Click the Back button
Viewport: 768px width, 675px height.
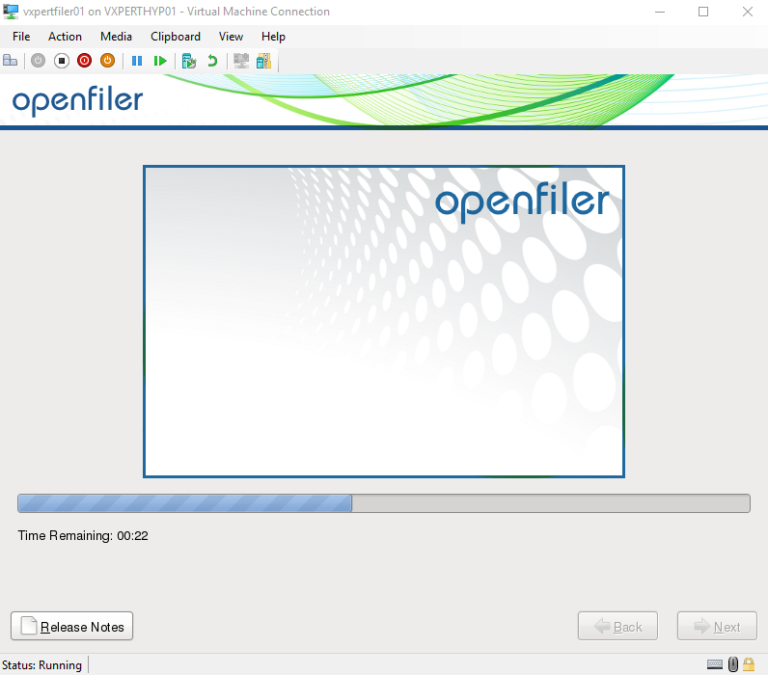pyautogui.click(x=618, y=626)
